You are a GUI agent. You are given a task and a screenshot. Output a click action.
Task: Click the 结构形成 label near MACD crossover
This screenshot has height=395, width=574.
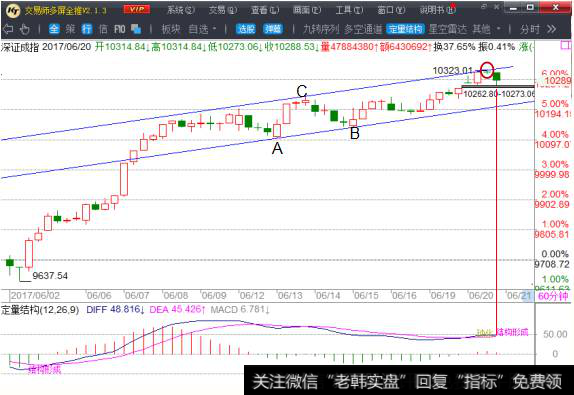pyautogui.click(x=513, y=332)
